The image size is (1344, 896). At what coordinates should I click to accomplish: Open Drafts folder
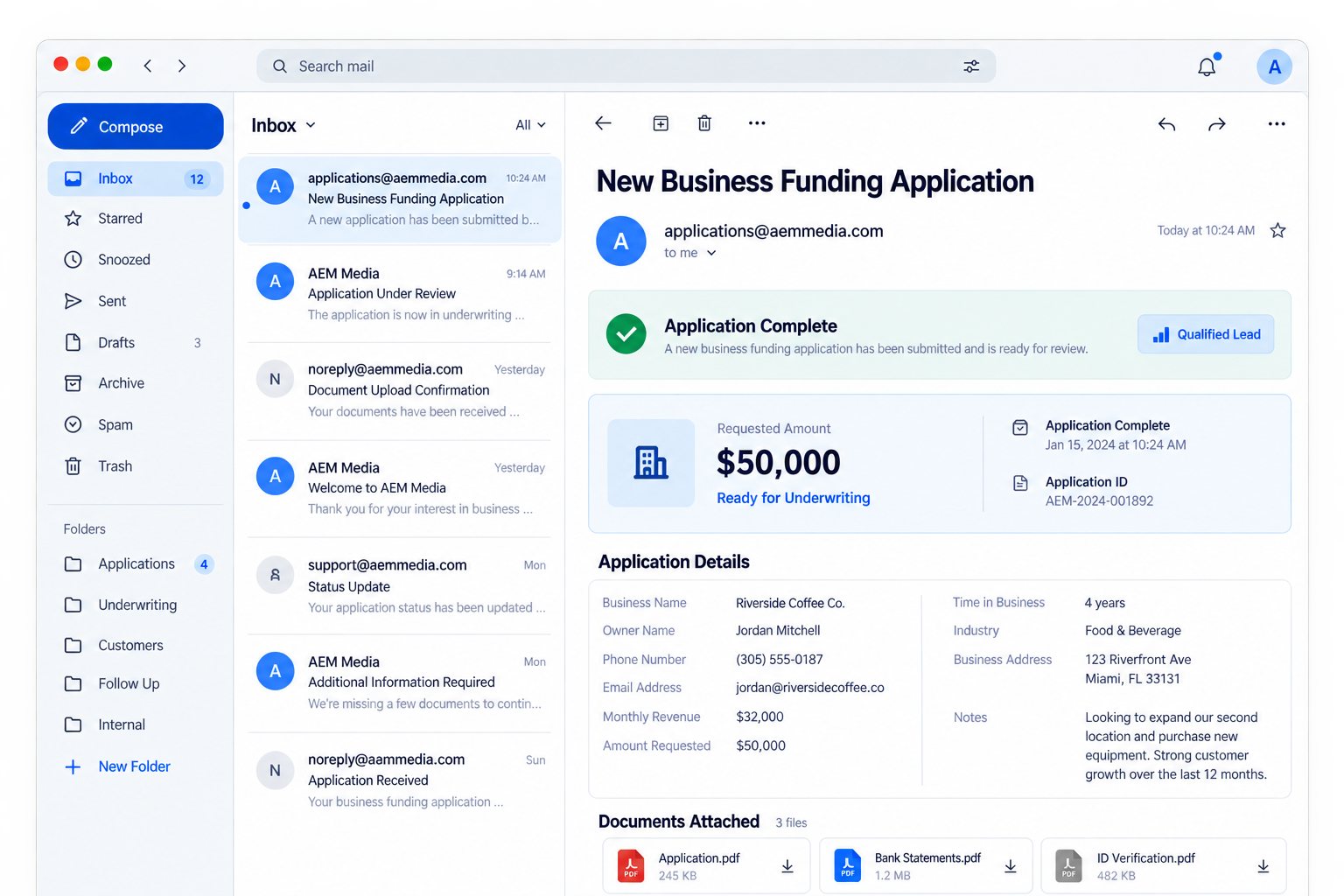click(136, 342)
